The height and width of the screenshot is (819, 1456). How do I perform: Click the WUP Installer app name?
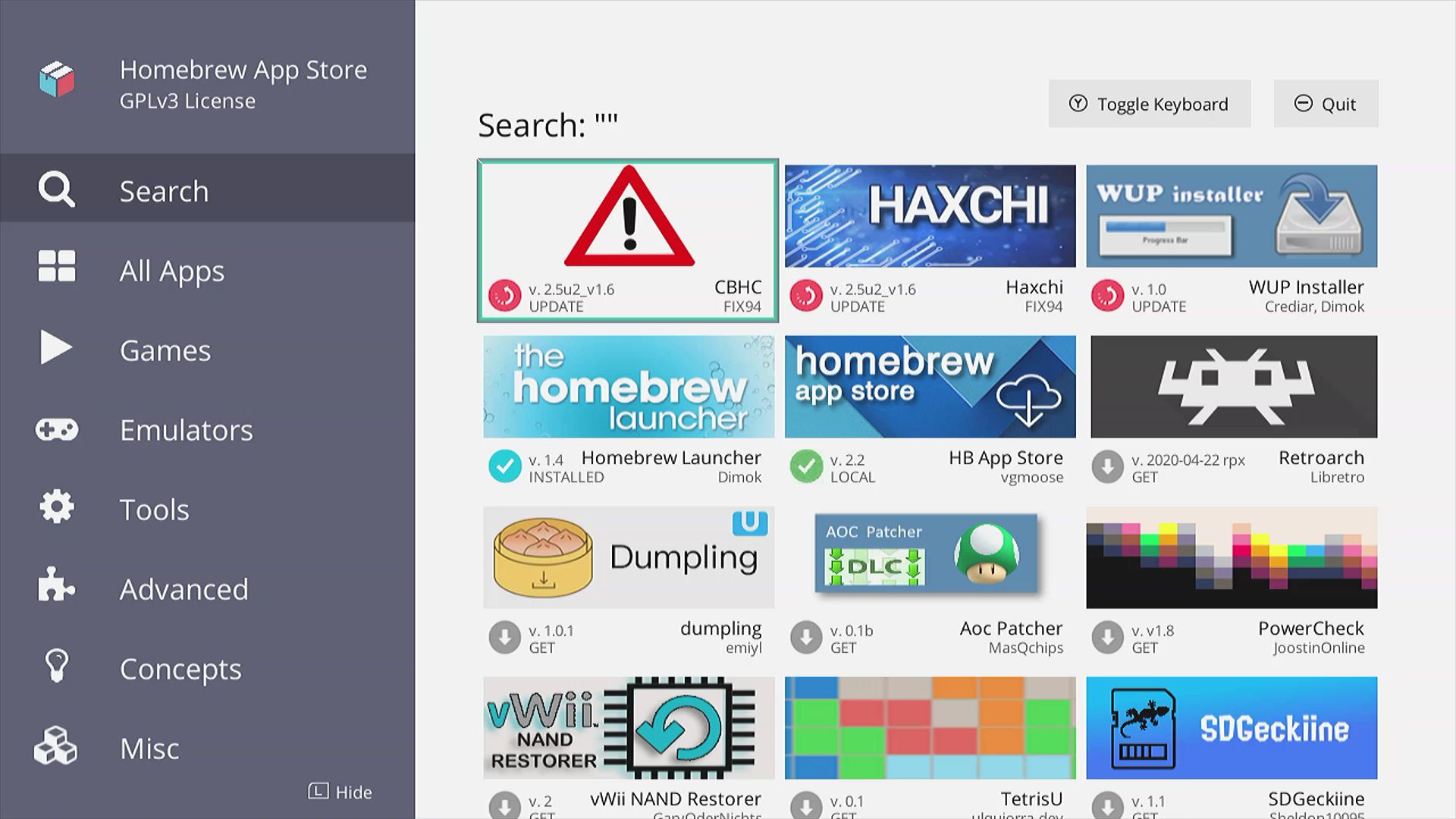pos(1306,287)
